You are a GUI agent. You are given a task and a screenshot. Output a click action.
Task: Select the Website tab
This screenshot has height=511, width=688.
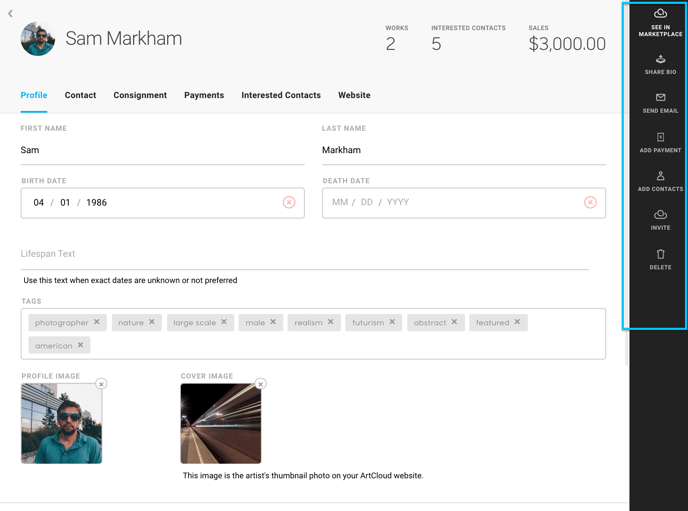point(354,95)
